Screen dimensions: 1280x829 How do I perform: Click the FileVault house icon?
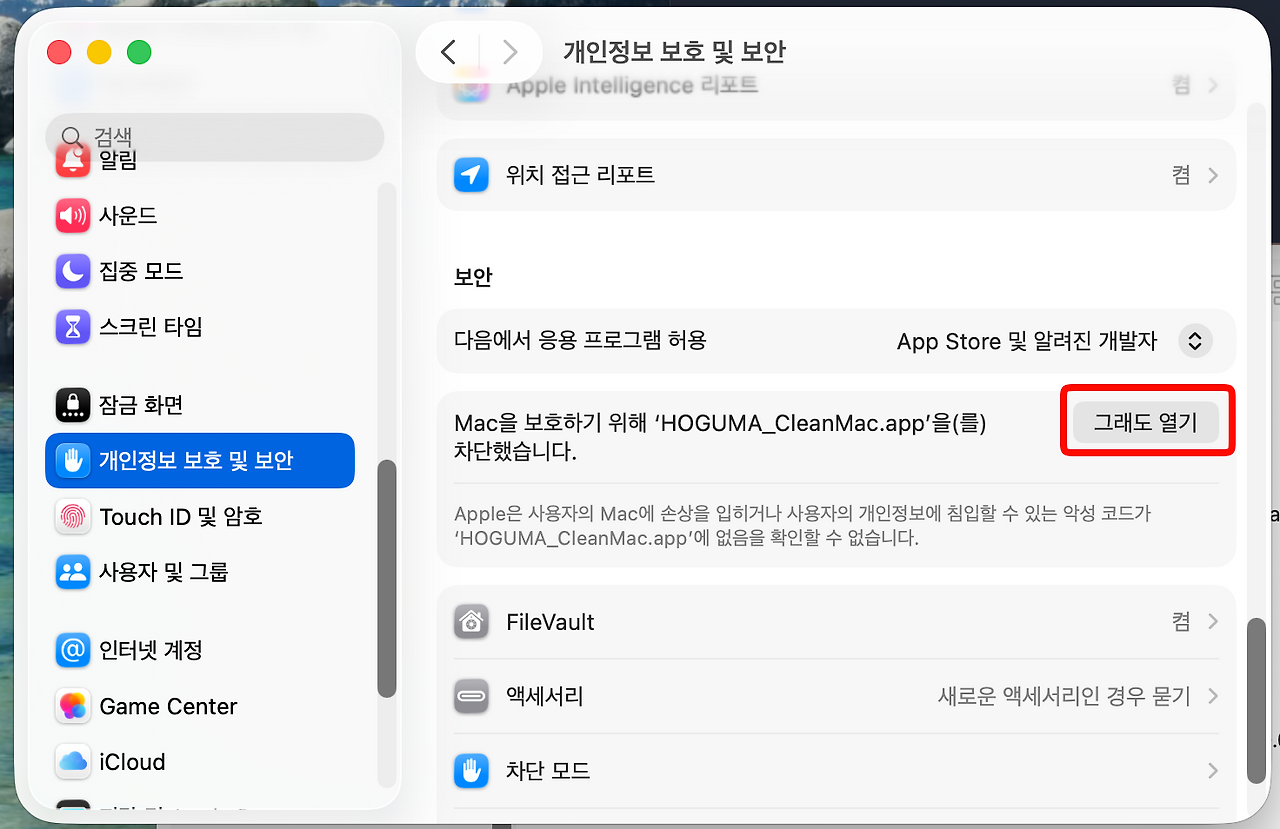pos(471,622)
